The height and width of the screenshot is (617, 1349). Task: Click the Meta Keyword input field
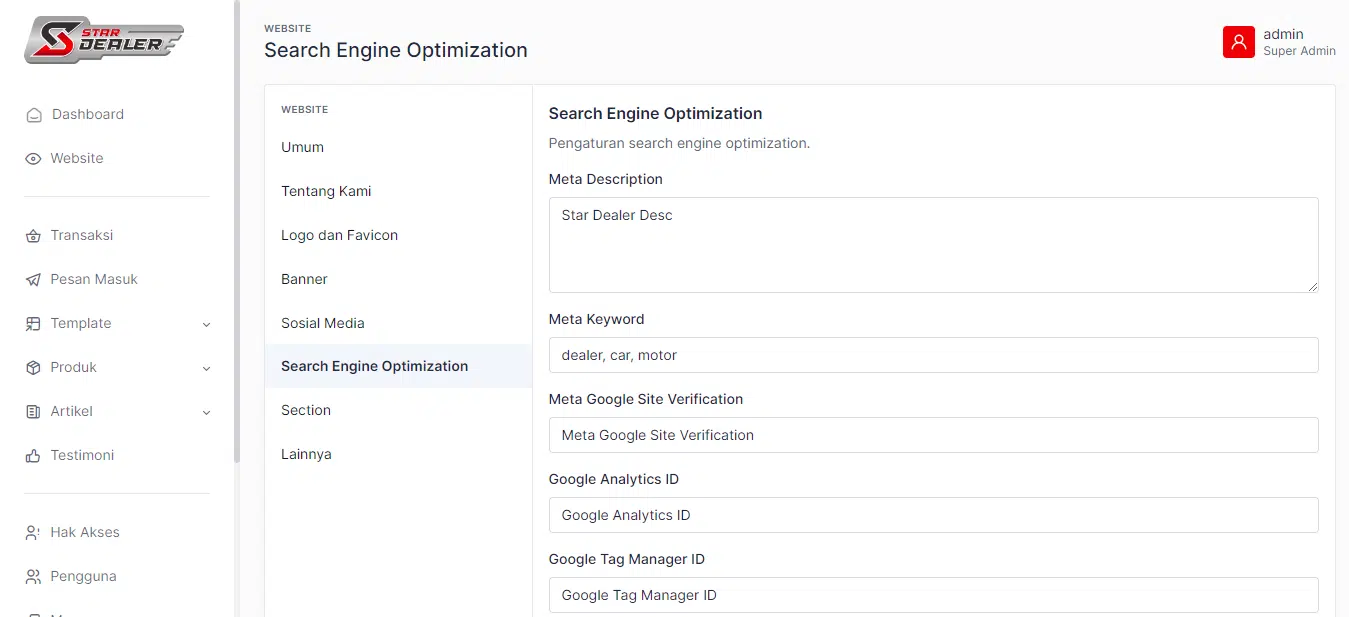(932, 355)
